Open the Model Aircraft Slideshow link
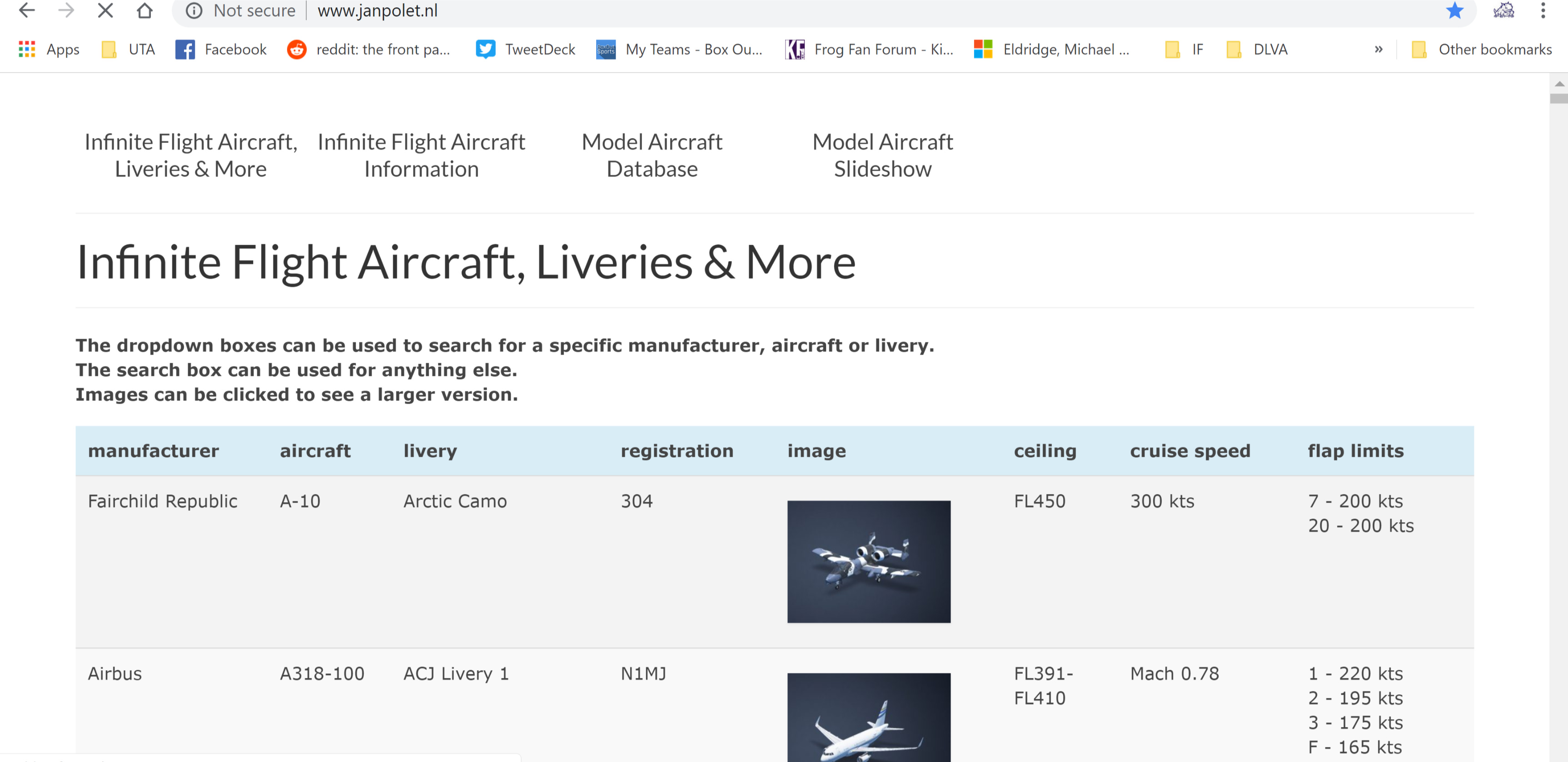Screen dimensions: 1568x762 [883, 155]
